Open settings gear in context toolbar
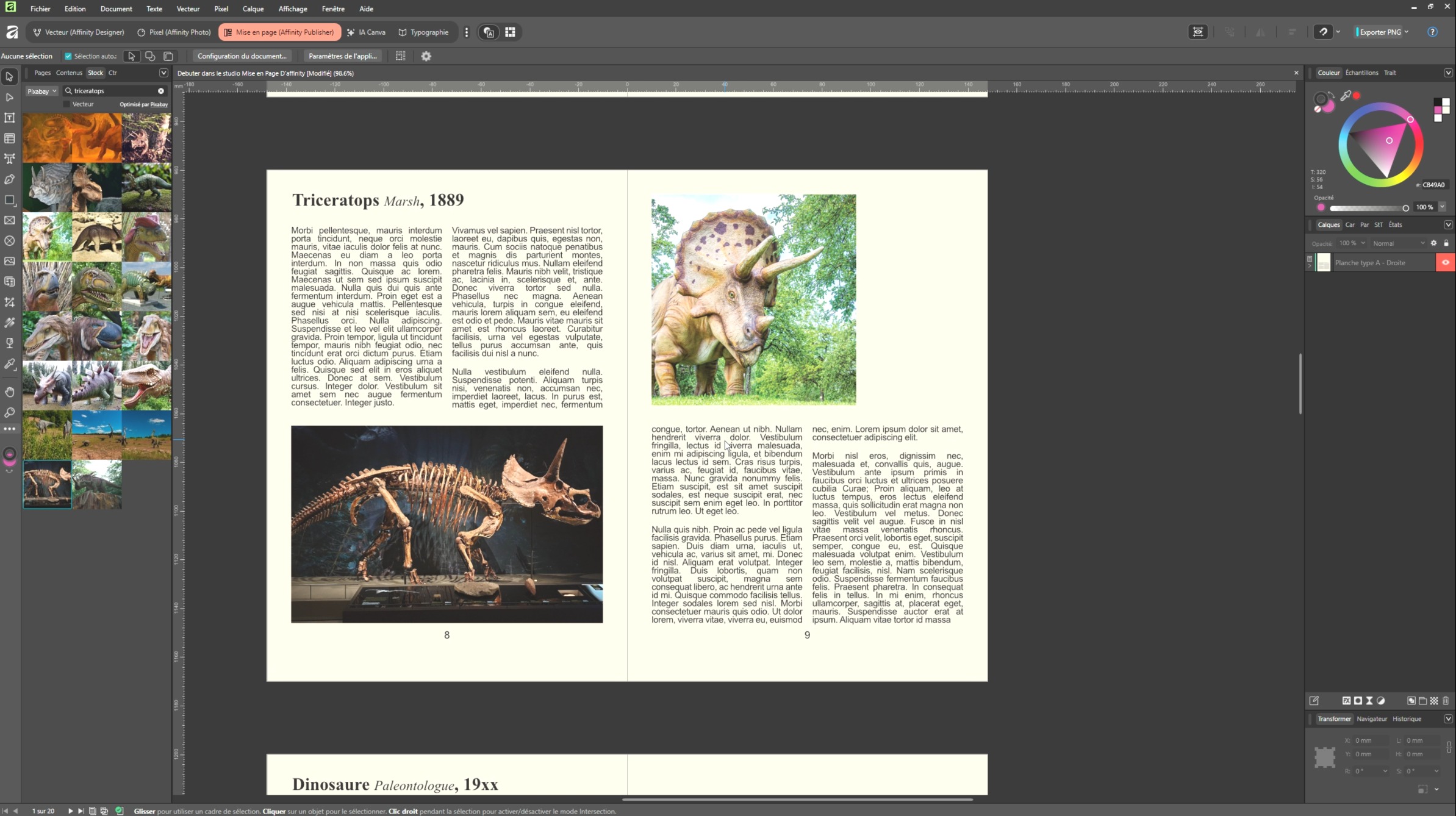 click(426, 56)
